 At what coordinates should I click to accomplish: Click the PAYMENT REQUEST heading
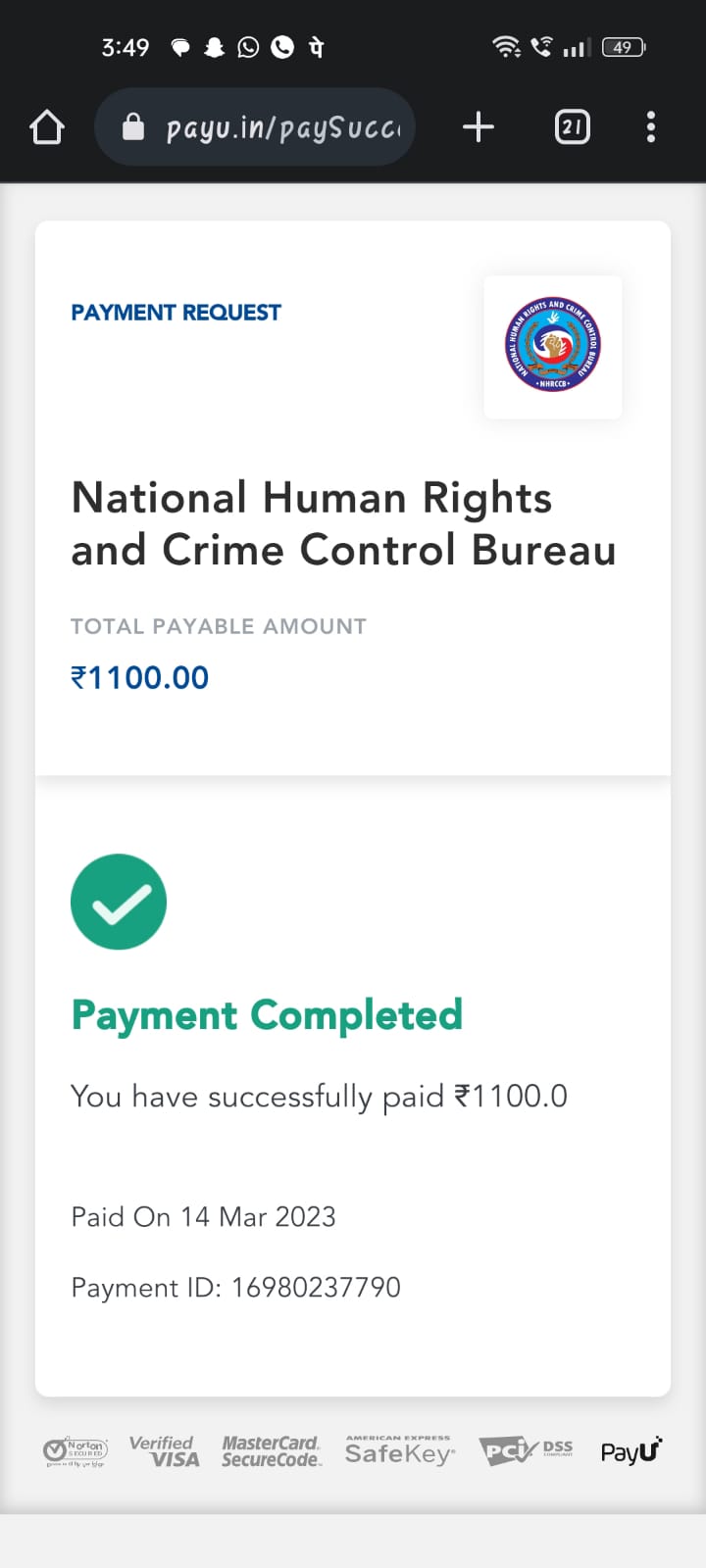pyautogui.click(x=176, y=313)
